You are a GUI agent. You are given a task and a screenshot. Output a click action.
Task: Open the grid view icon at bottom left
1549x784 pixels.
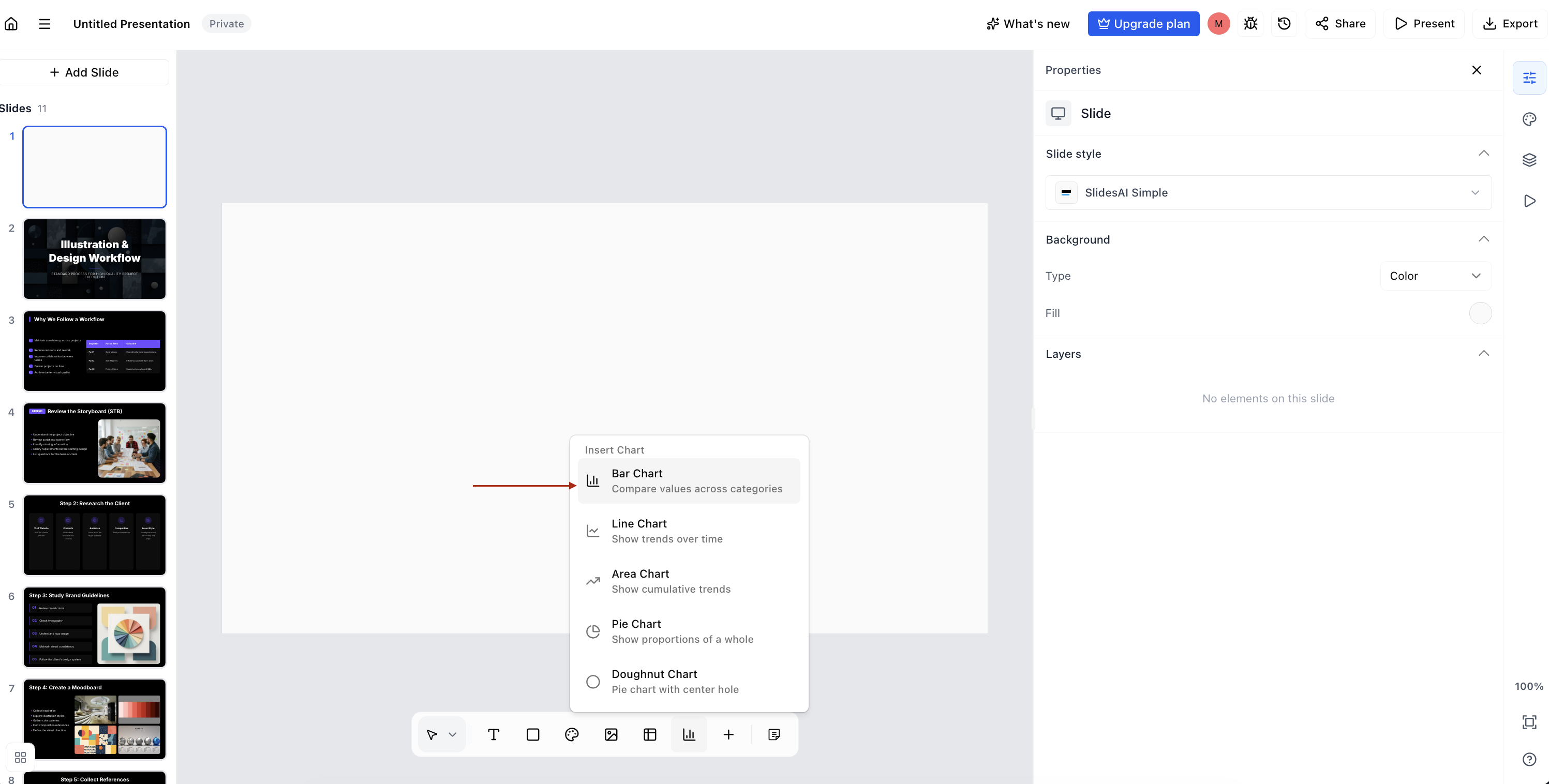tap(21, 757)
